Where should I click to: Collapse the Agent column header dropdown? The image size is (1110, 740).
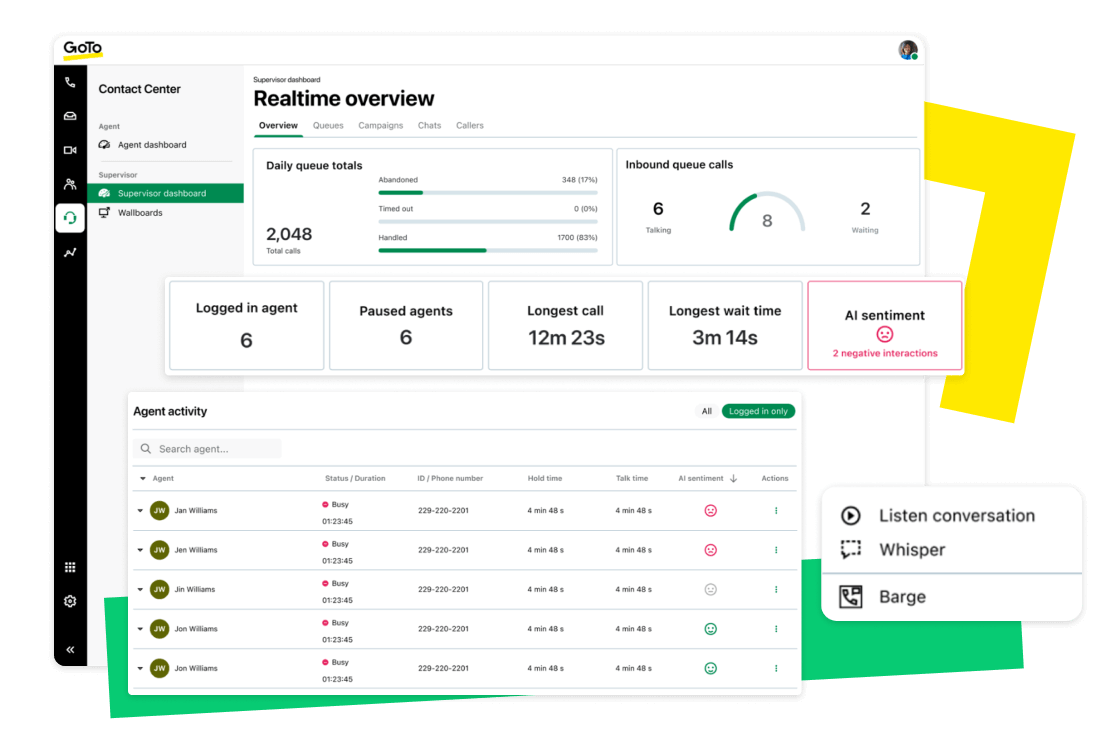[x=141, y=478]
